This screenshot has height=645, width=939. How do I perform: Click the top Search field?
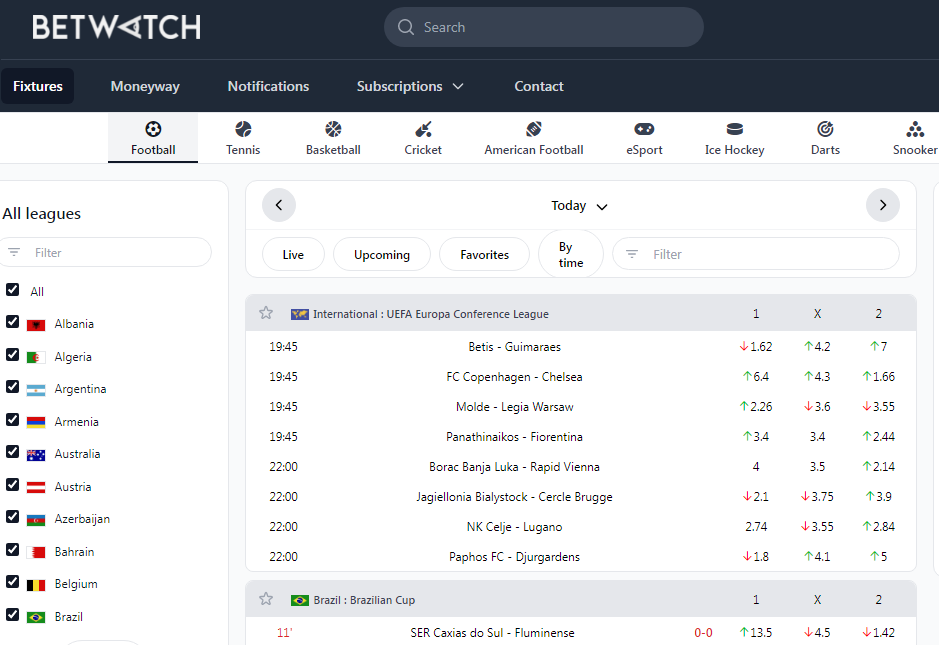click(x=544, y=27)
